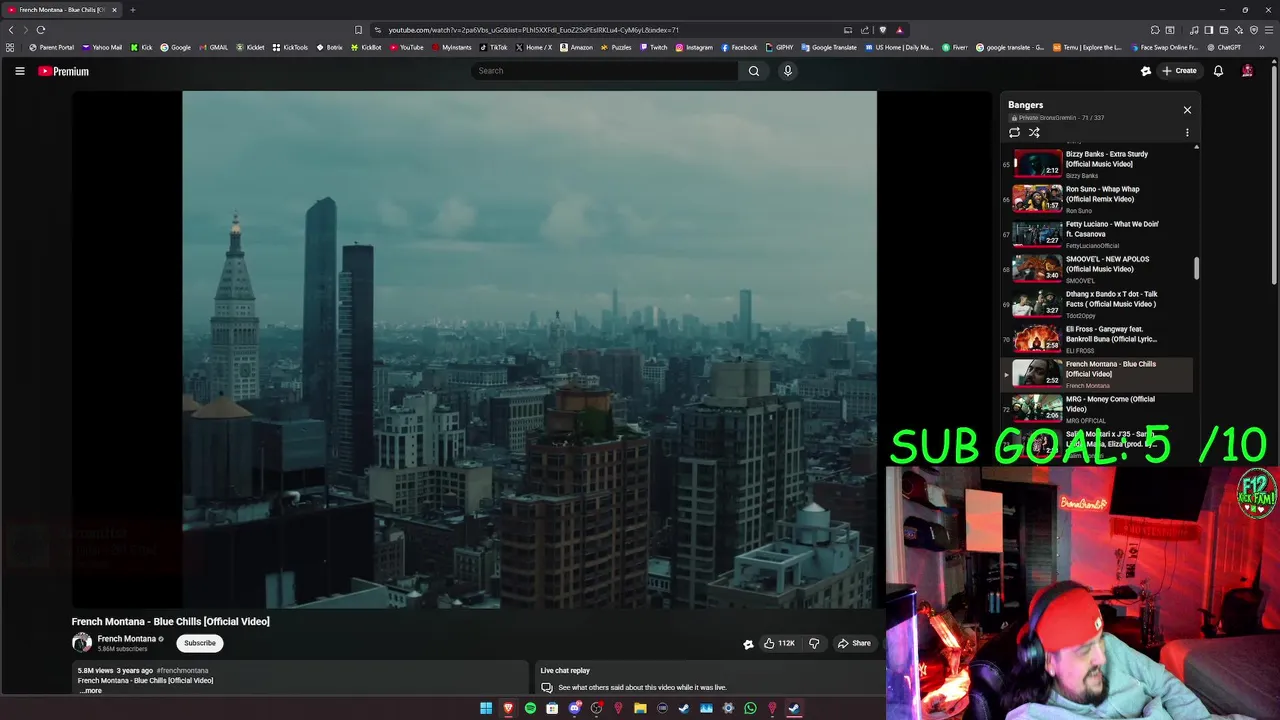Dislike the video with thumbs down

click(814, 643)
